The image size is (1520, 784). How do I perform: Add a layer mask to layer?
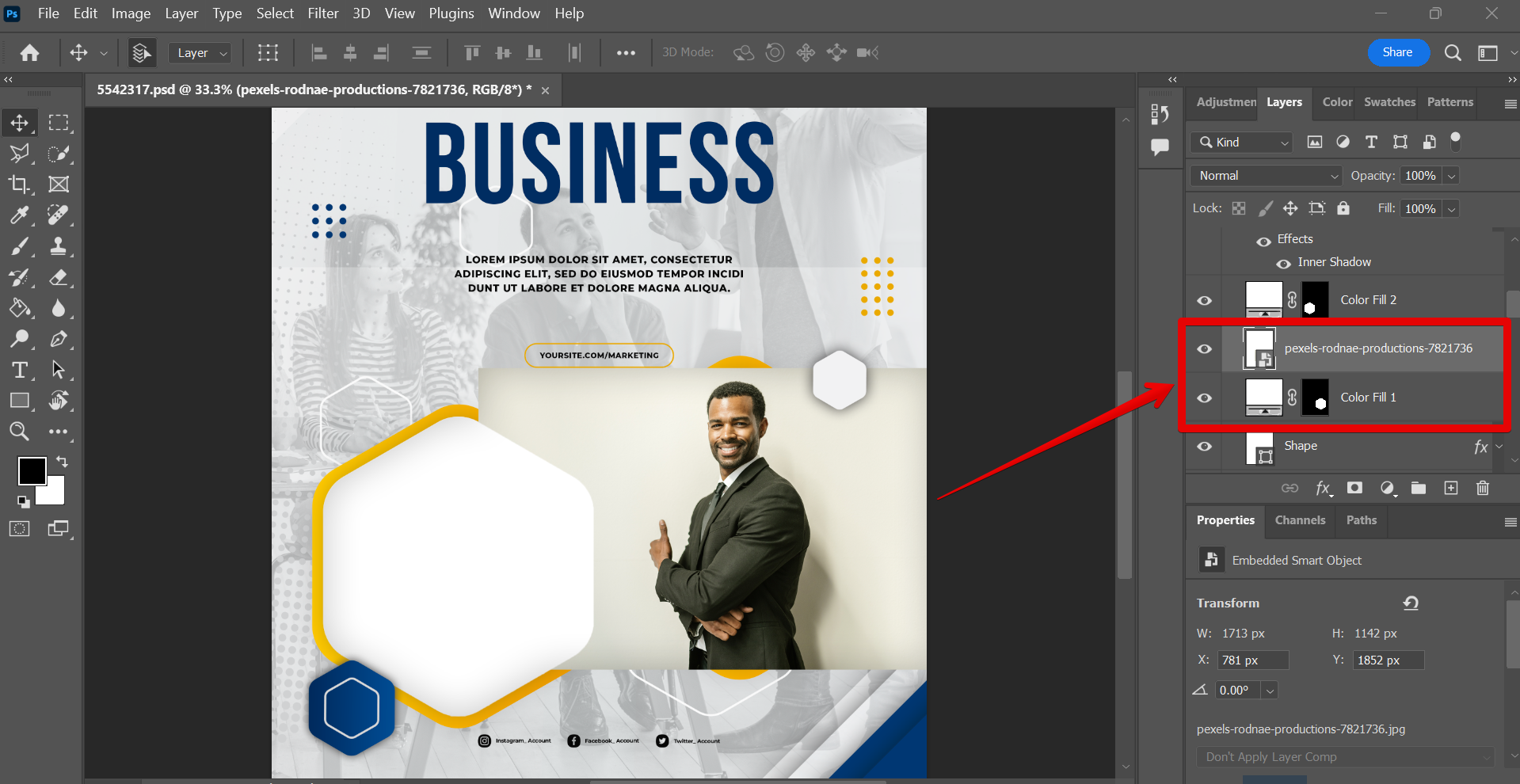tap(1354, 488)
